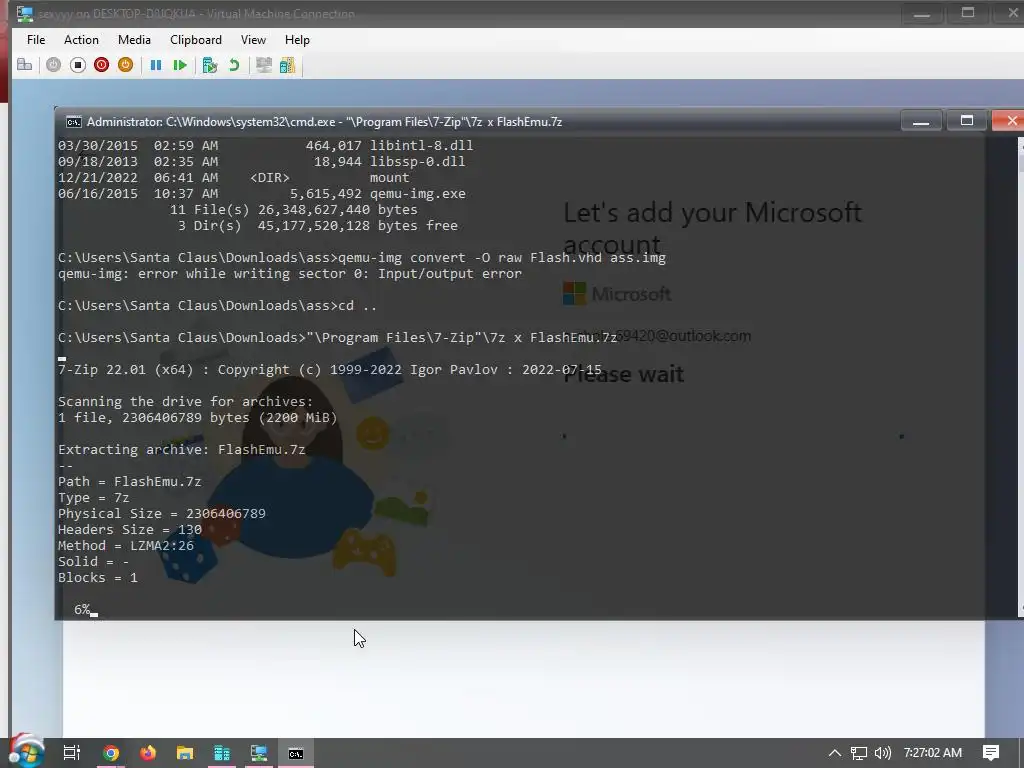The height and width of the screenshot is (768, 1024).
Task: Open Hyper-V Manager taskbar icon
Action: coord(221,753)
